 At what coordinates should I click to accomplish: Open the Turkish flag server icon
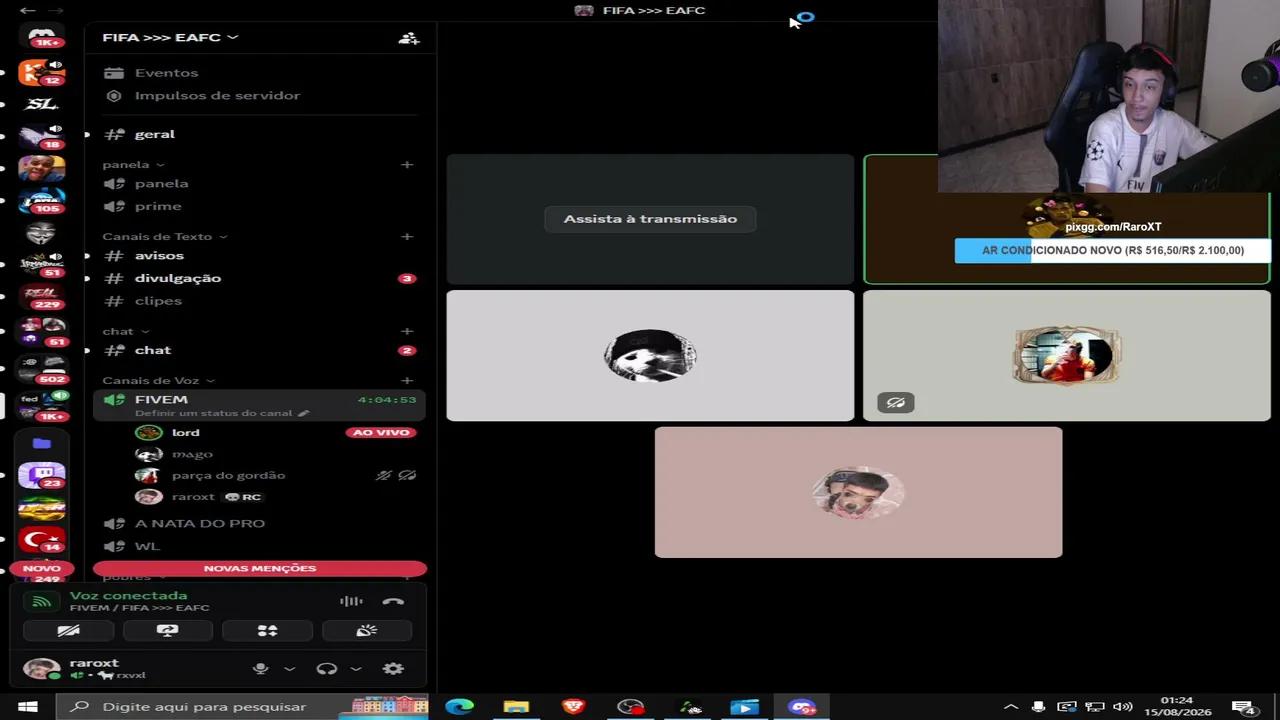click(x=42, y=540)
